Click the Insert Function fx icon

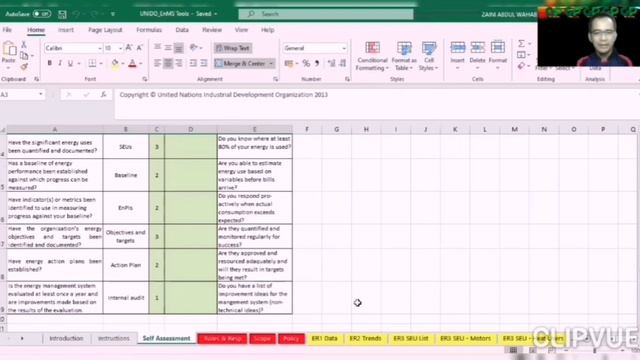tap(104, 95)
